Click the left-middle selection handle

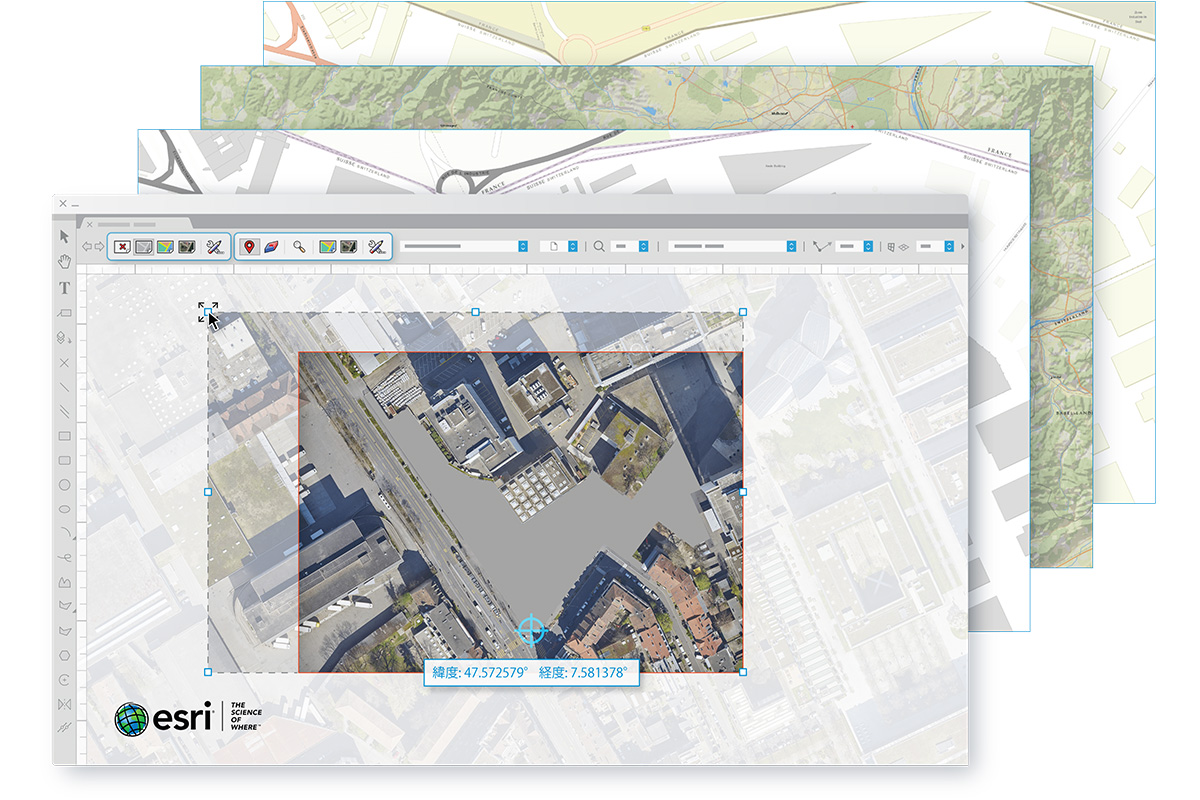(208, 492)
